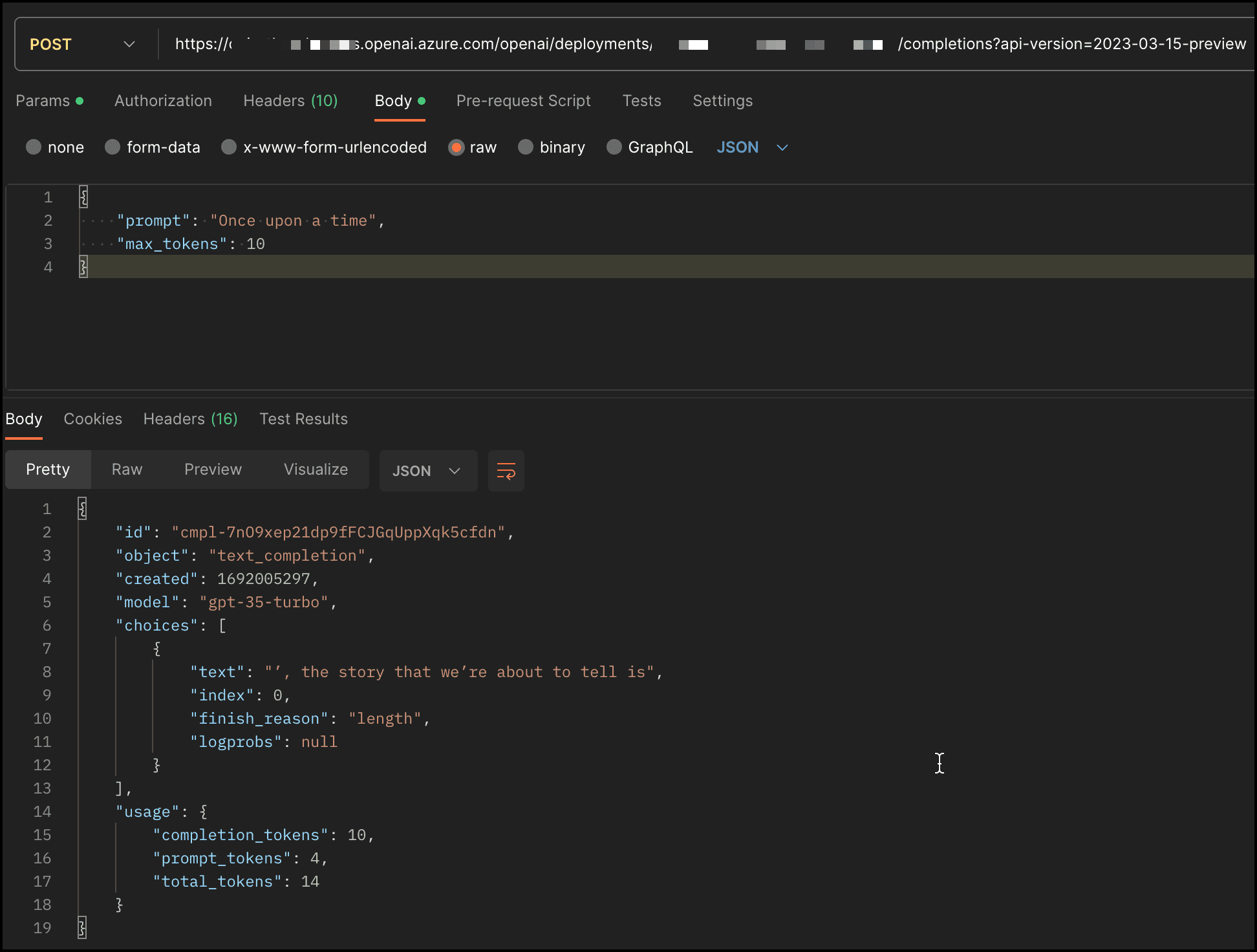Click the "total_tokens" value 14

(310, 882)
